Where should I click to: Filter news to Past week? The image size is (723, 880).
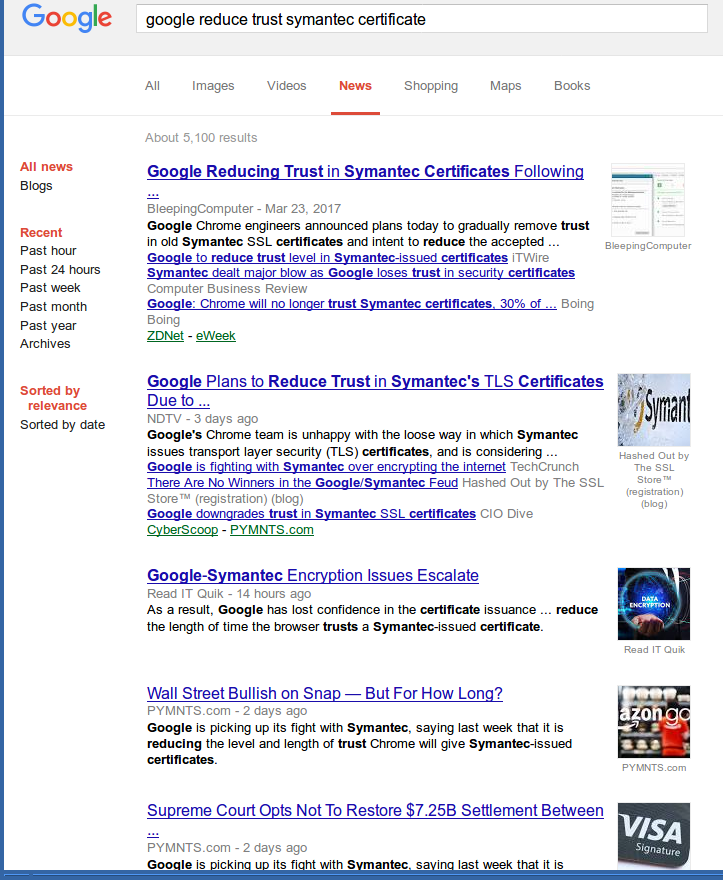pyautogui.click(x=50, y=288)
